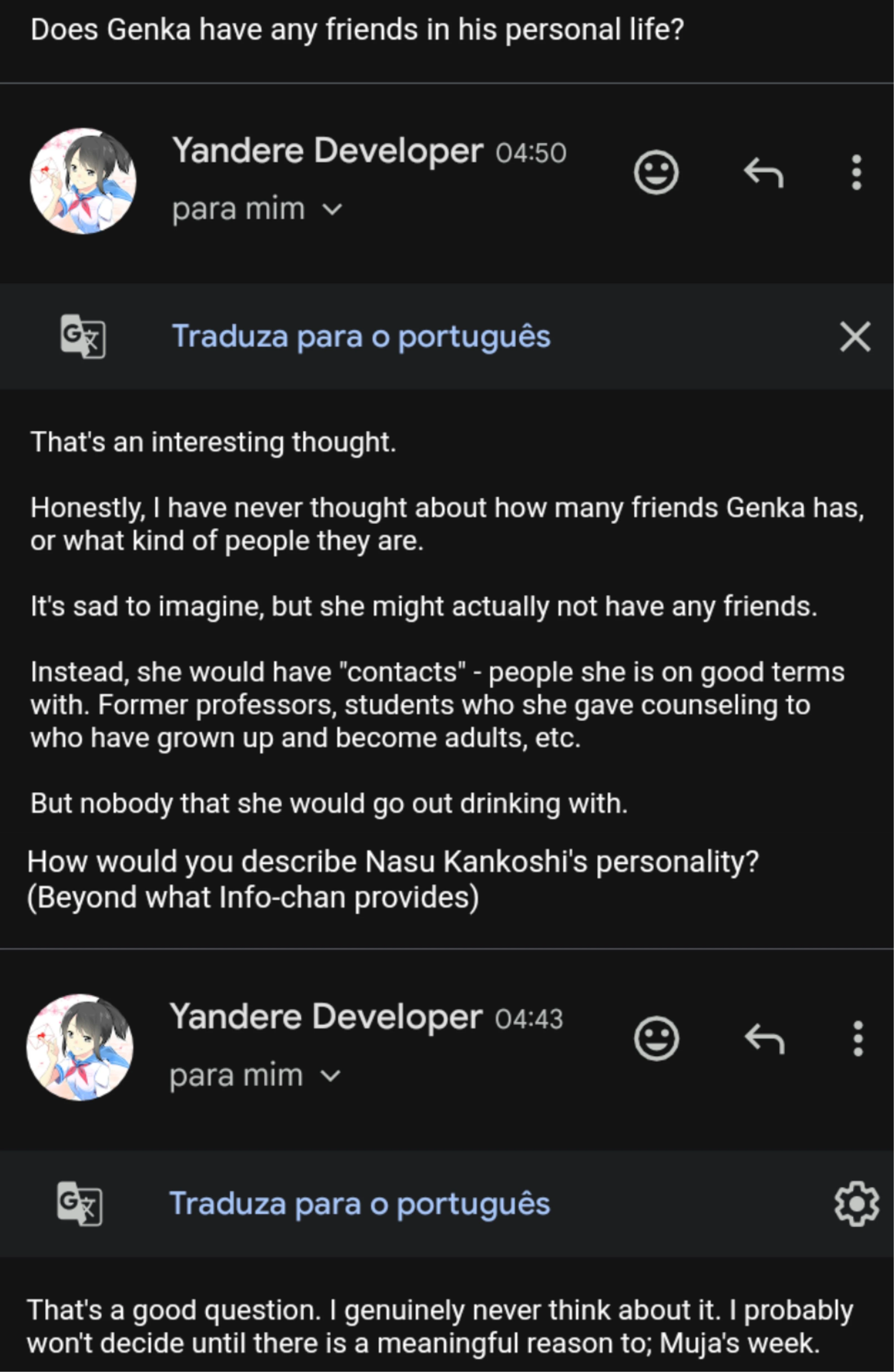Tap the Yandere Developer name at 04:50
Screen dimensions: 894x1372
(x=327, y=151)
